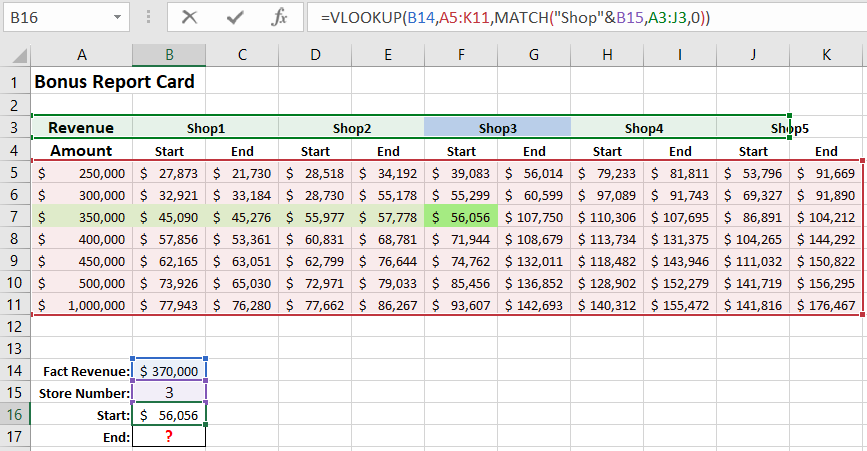Select the Store Number value cell
The width and height of the screenshot is (867, 451).
168,392
